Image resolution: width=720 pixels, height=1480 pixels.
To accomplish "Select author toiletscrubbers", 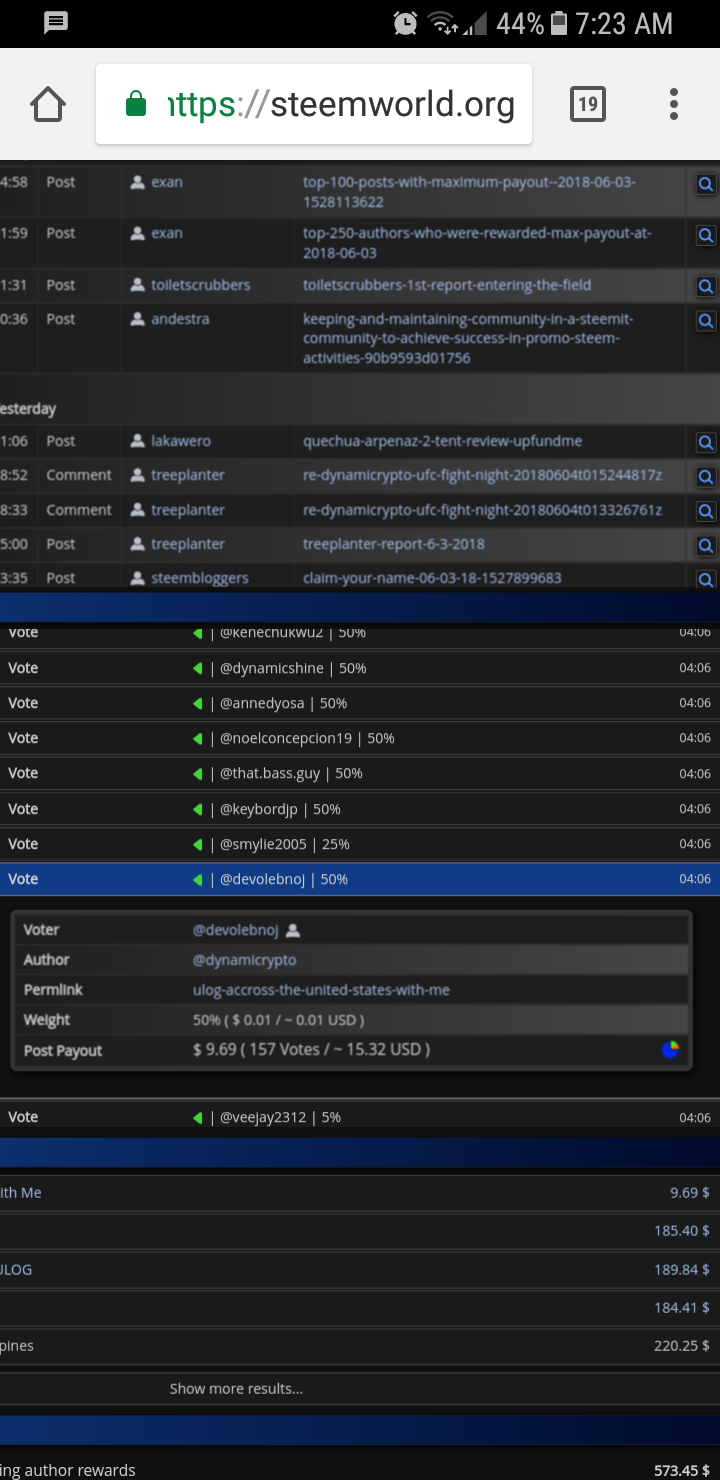I will (201, 285).
